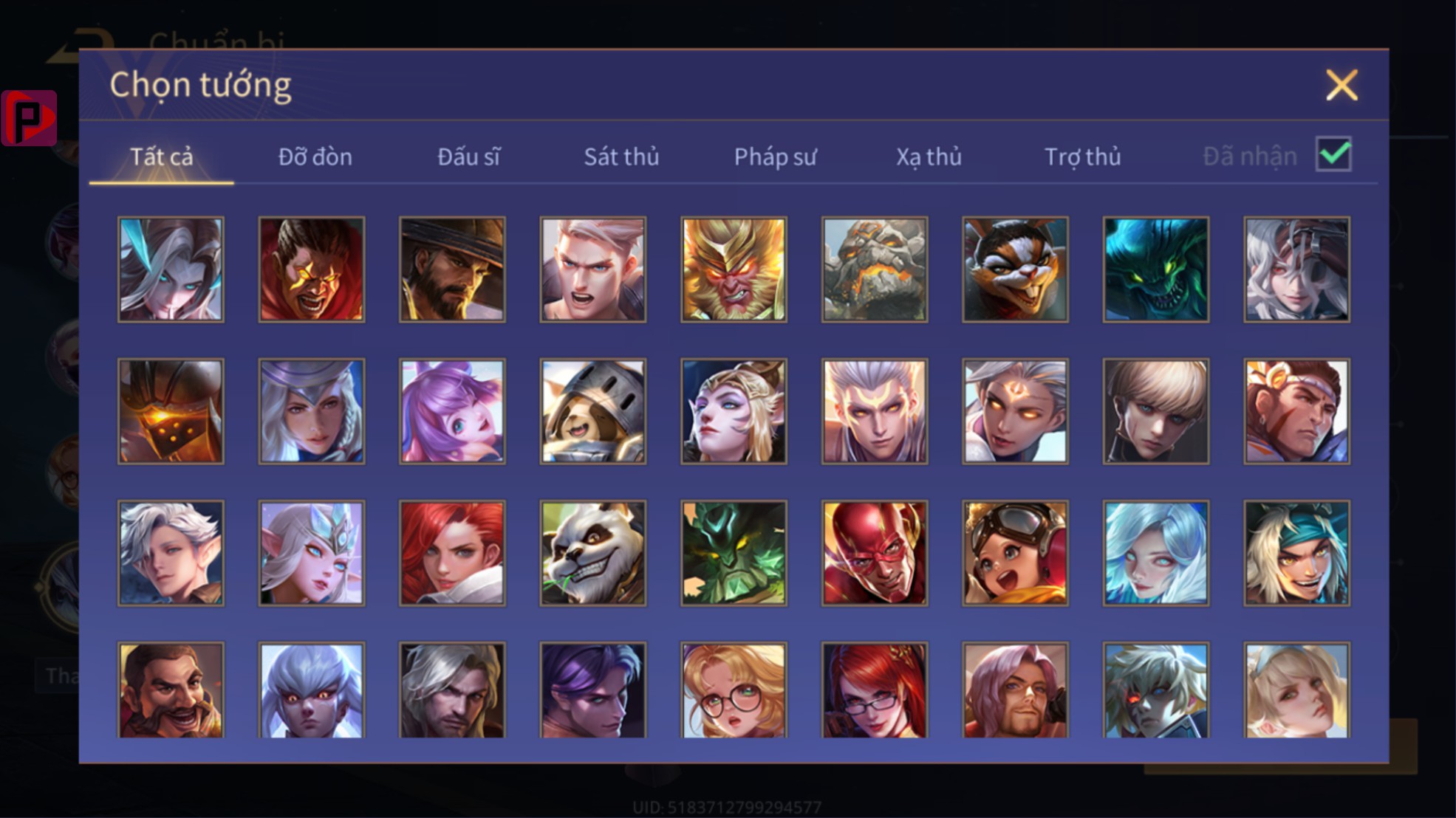View the Trợ thủ tab
The image size is (1456, 818).
(1082, 157)
